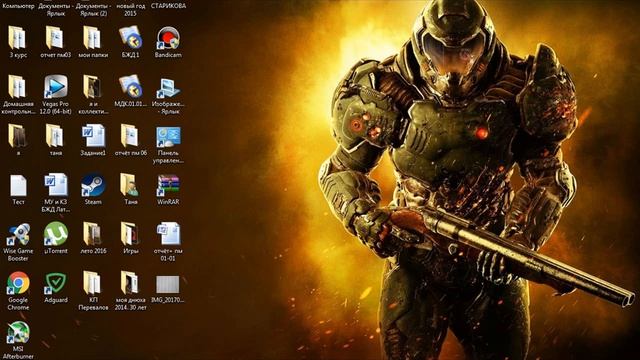Viewport: 640px width, 360px height.
Task: Select the МУ и КЗ БЖД Word document
Action: (56, 185)
